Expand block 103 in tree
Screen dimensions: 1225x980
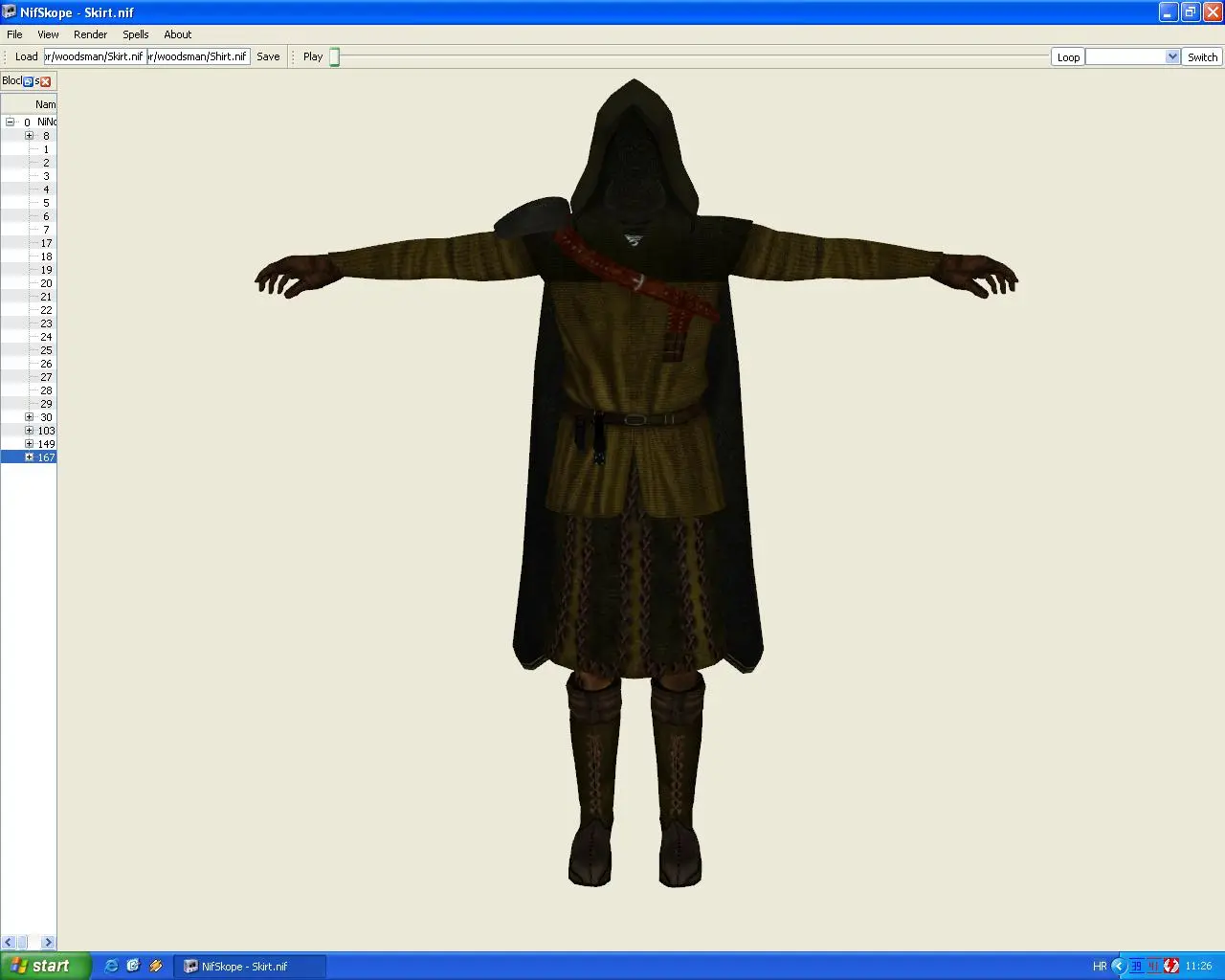pos(29,430)
